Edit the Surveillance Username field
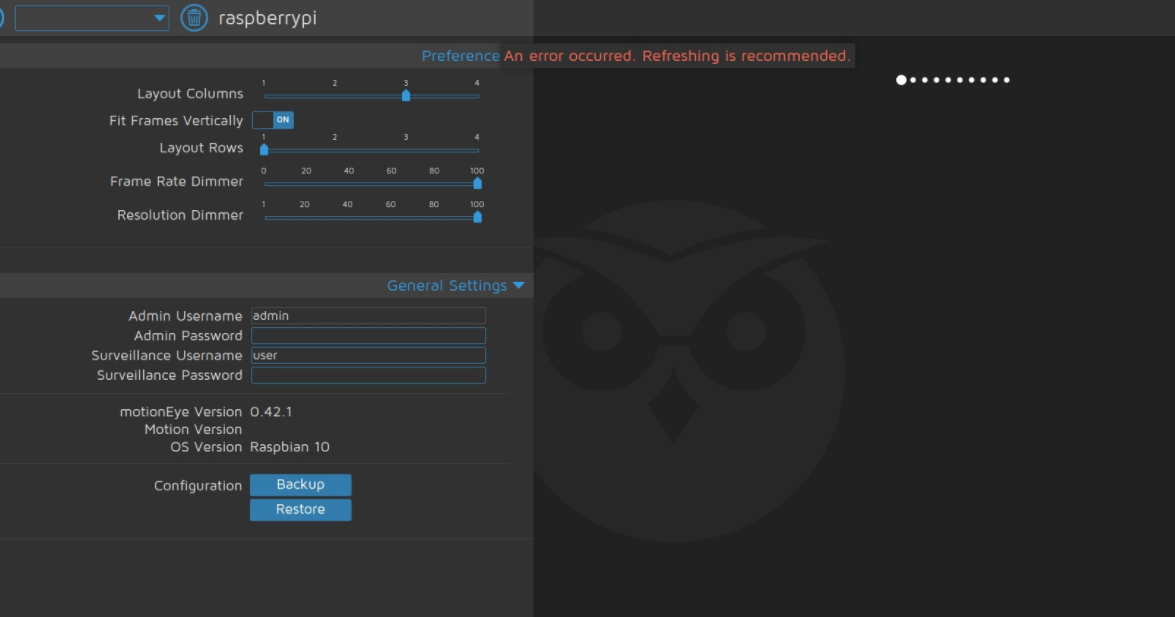The height and width of the screenshot is (617, 1175). pyautogui.click(x=368, y=355)
